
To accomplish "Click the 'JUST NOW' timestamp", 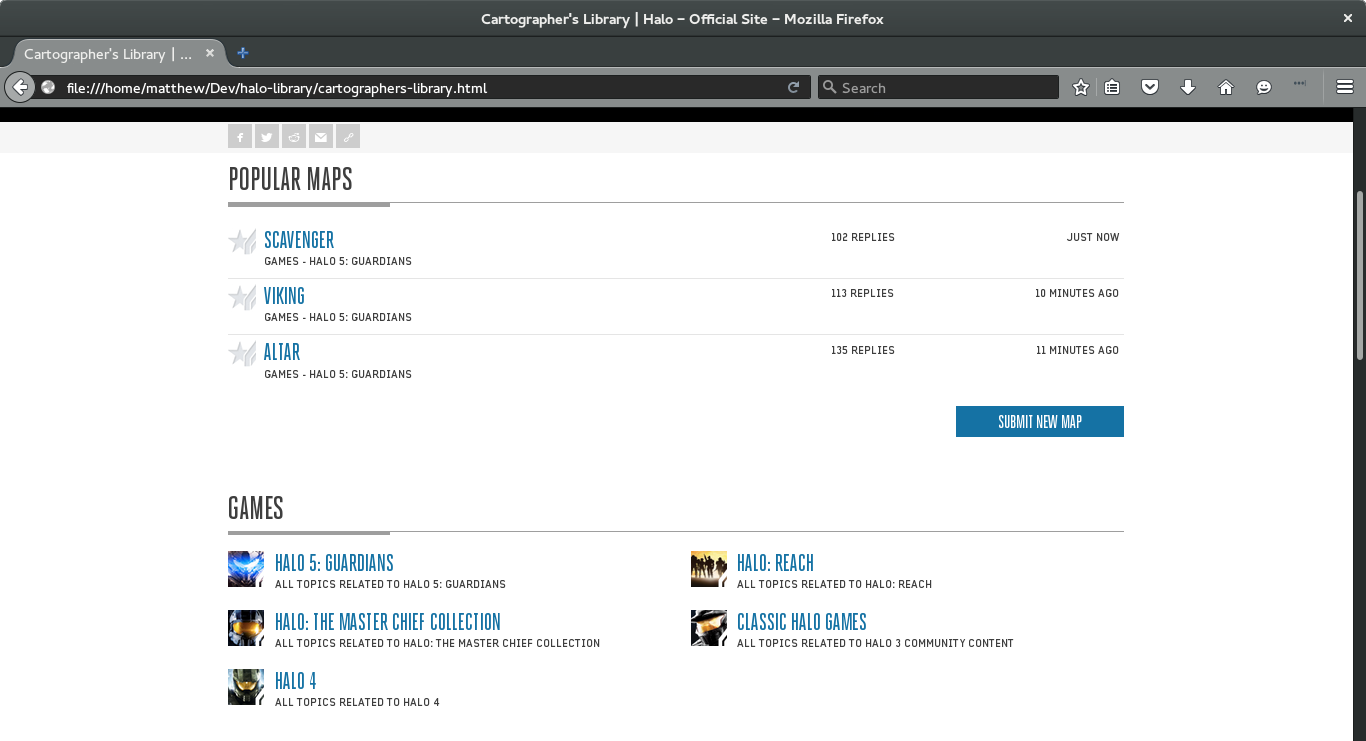I will (x=1093, y=238).
